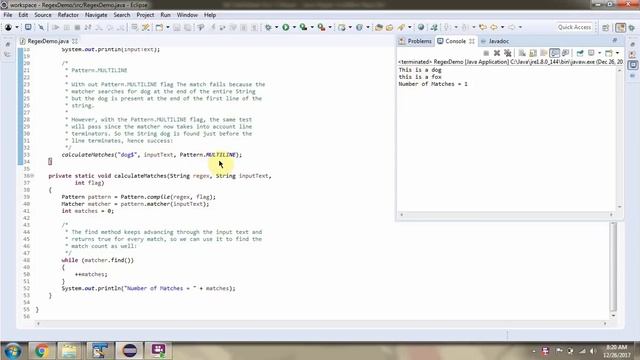Click the web browser globe icon
The image size is (640, 360).
pyautogui.click(x=421, y=27)
